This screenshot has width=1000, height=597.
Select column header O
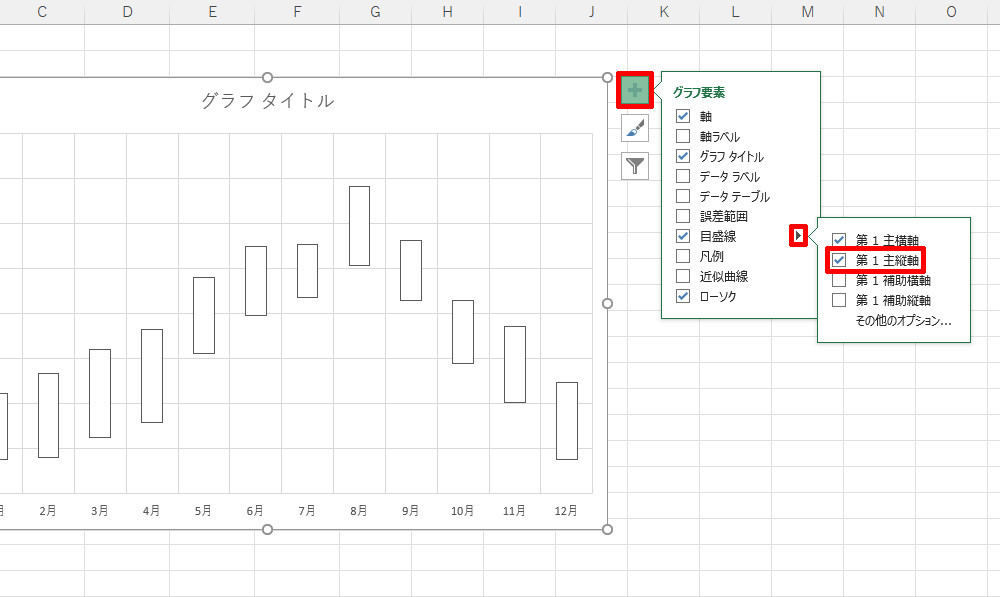(x=952, y=11)
